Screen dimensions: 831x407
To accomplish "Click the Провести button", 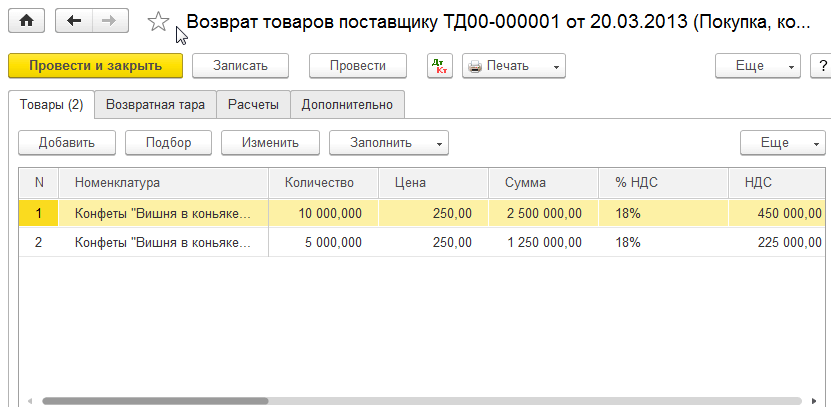I will pos(357,65).
